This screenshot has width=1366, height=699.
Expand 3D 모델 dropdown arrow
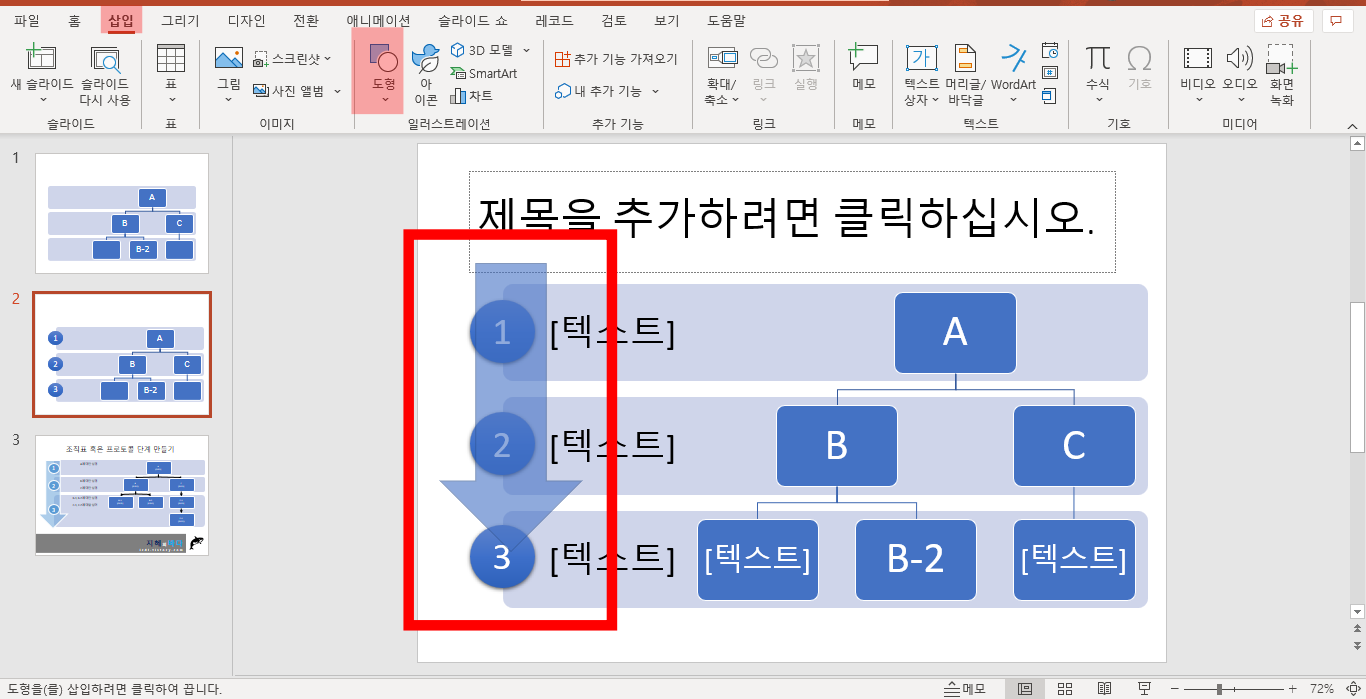coord(527,50)
